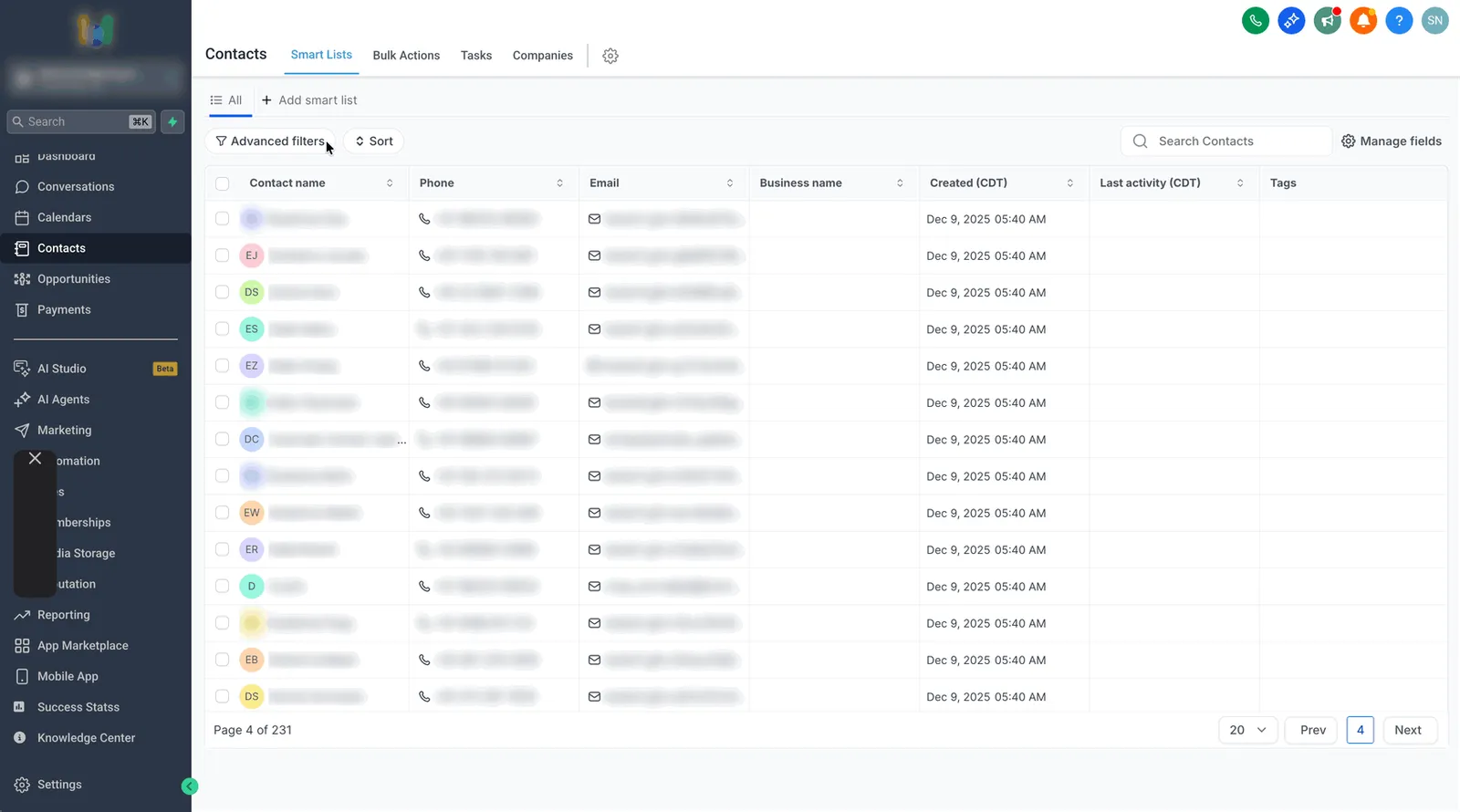Select the D contact checkbox

point(222,587)
